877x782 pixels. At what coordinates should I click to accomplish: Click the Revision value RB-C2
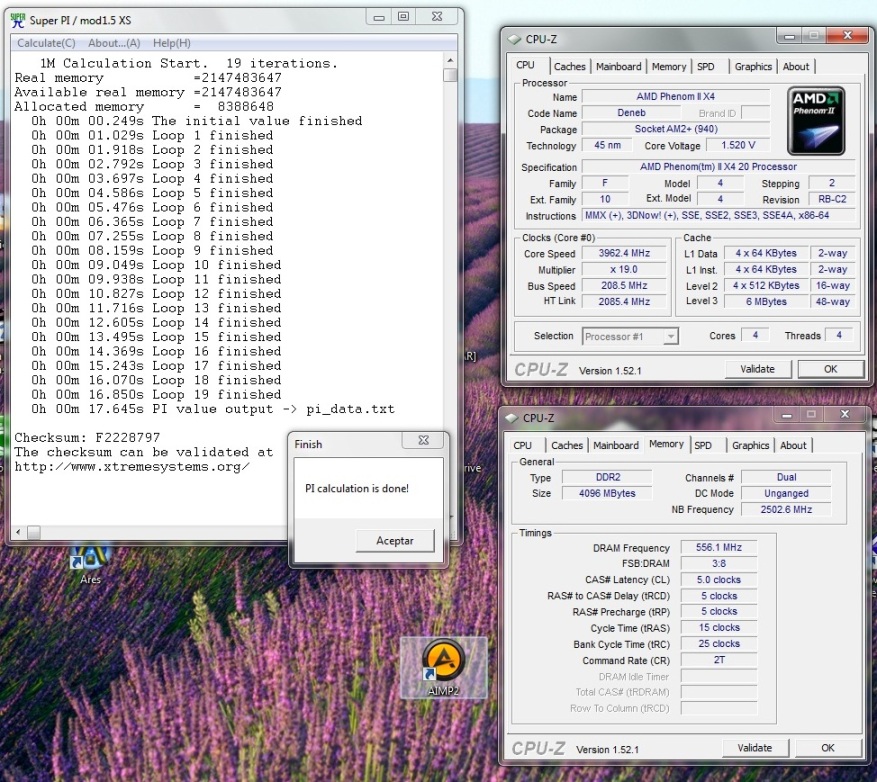(x=832, y=199)
